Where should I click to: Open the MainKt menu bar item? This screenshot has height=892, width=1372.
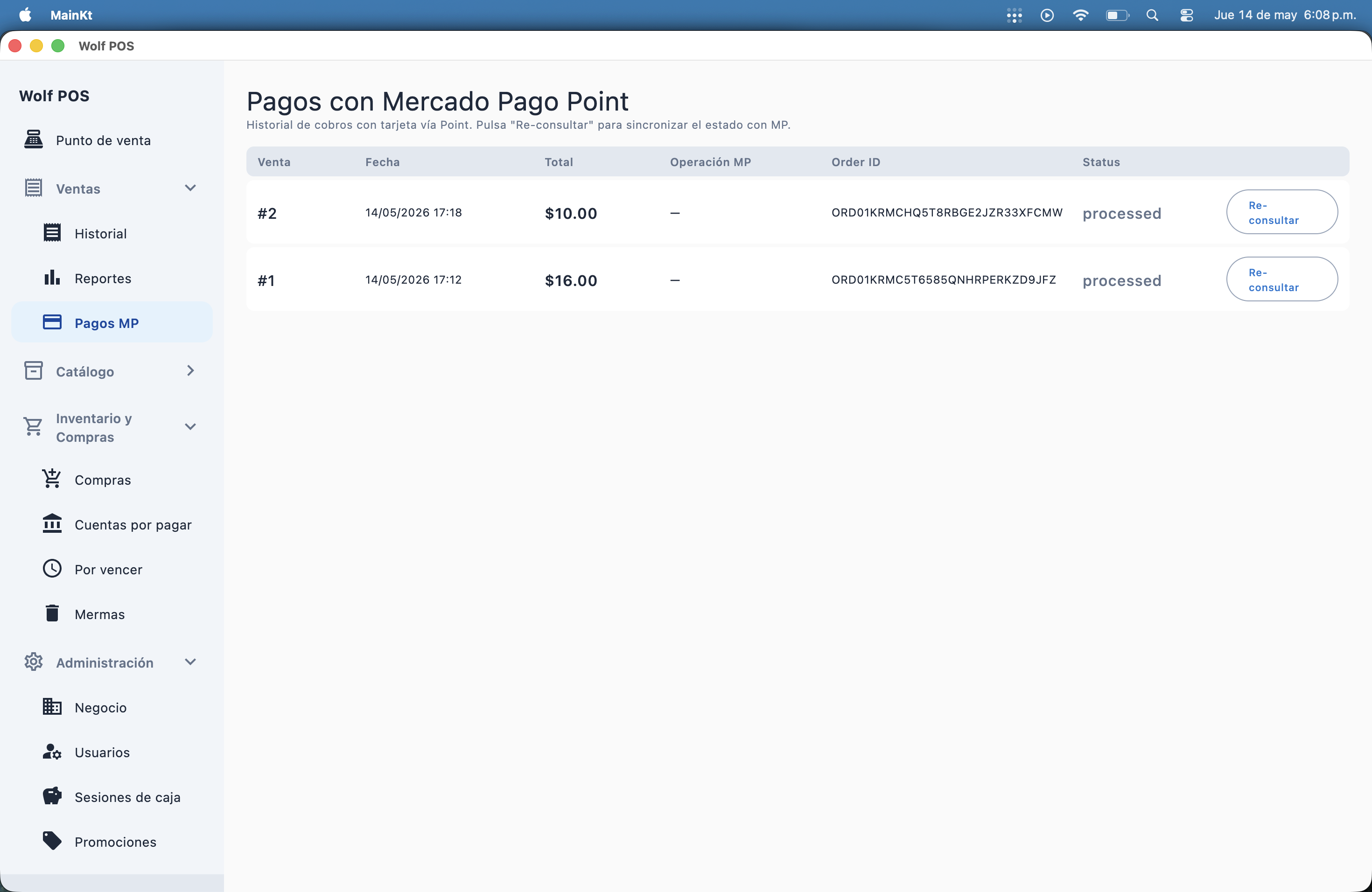71,15
